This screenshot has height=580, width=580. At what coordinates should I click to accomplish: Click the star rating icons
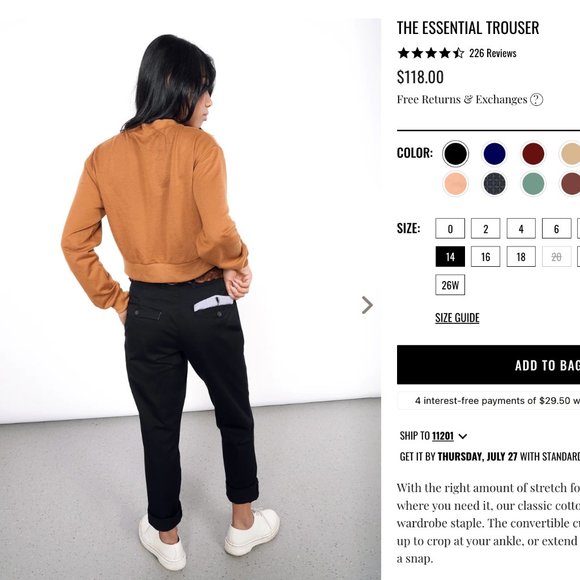(x=430, y=53)
